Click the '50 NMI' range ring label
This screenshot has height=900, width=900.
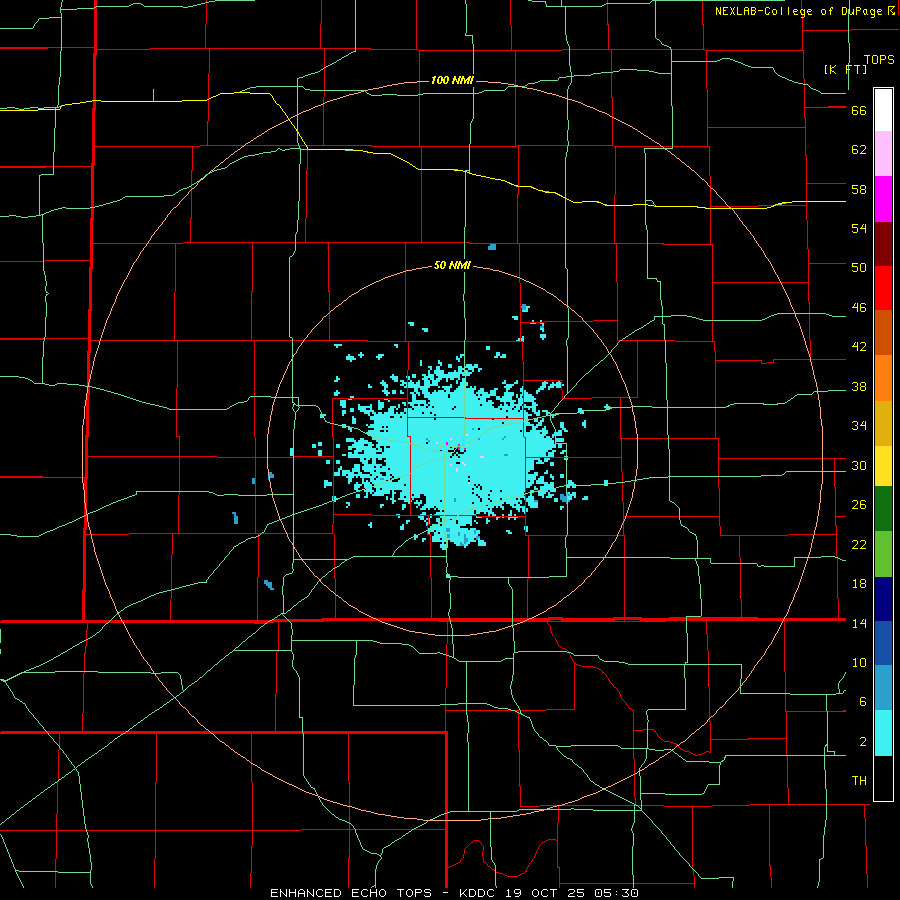click(x=452, y=265)
